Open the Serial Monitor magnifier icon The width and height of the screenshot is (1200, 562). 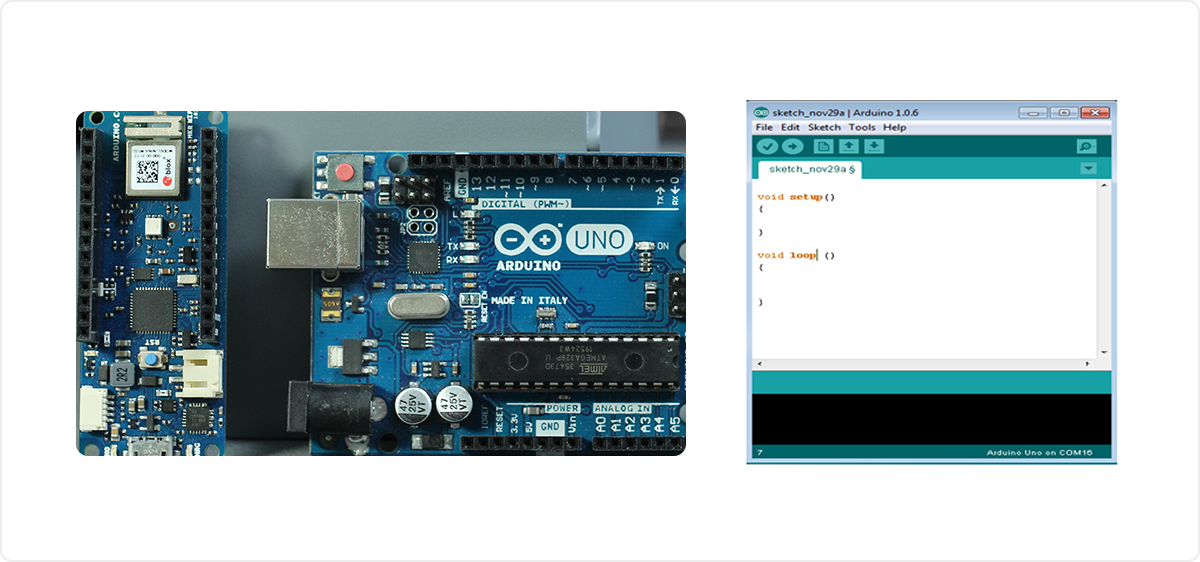tap(1086, 147)
